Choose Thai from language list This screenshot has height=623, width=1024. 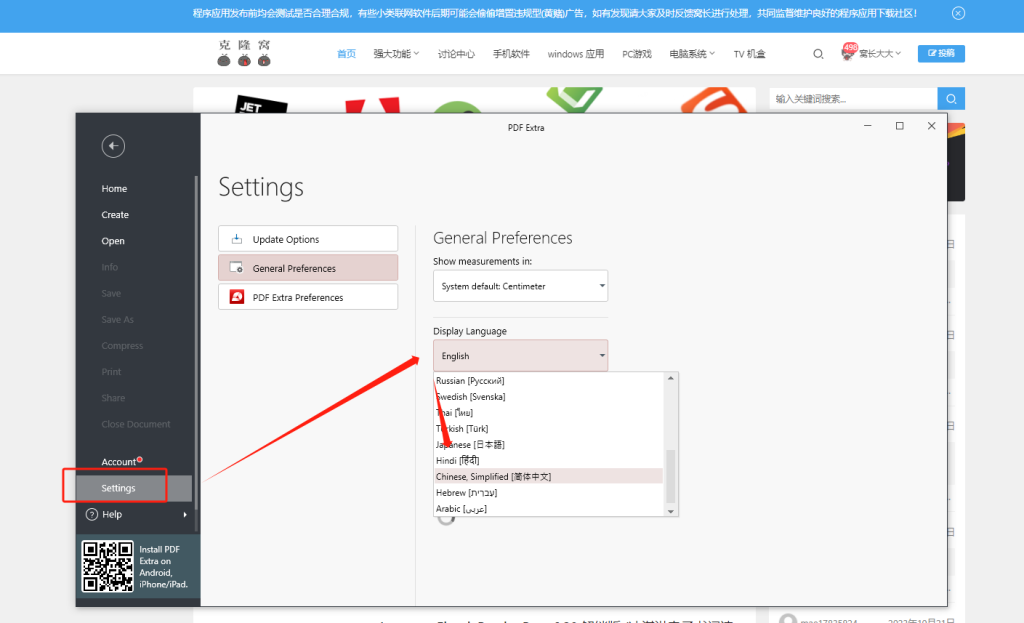[x=549, y=413]
